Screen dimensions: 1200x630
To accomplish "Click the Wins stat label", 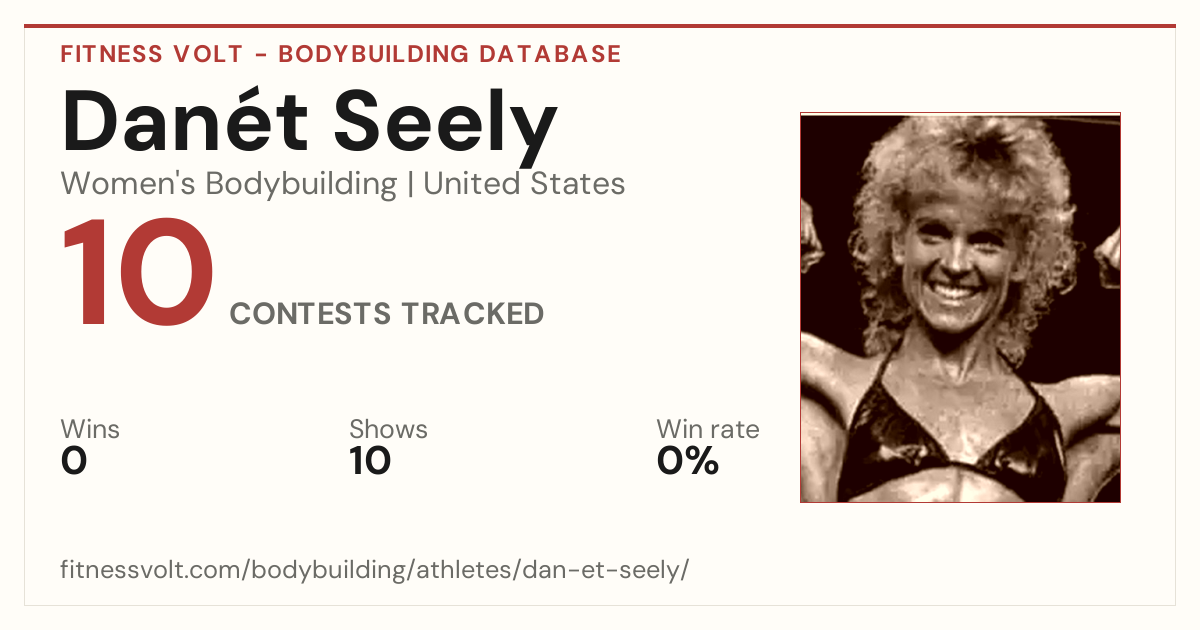I will (x=90, y=429).
